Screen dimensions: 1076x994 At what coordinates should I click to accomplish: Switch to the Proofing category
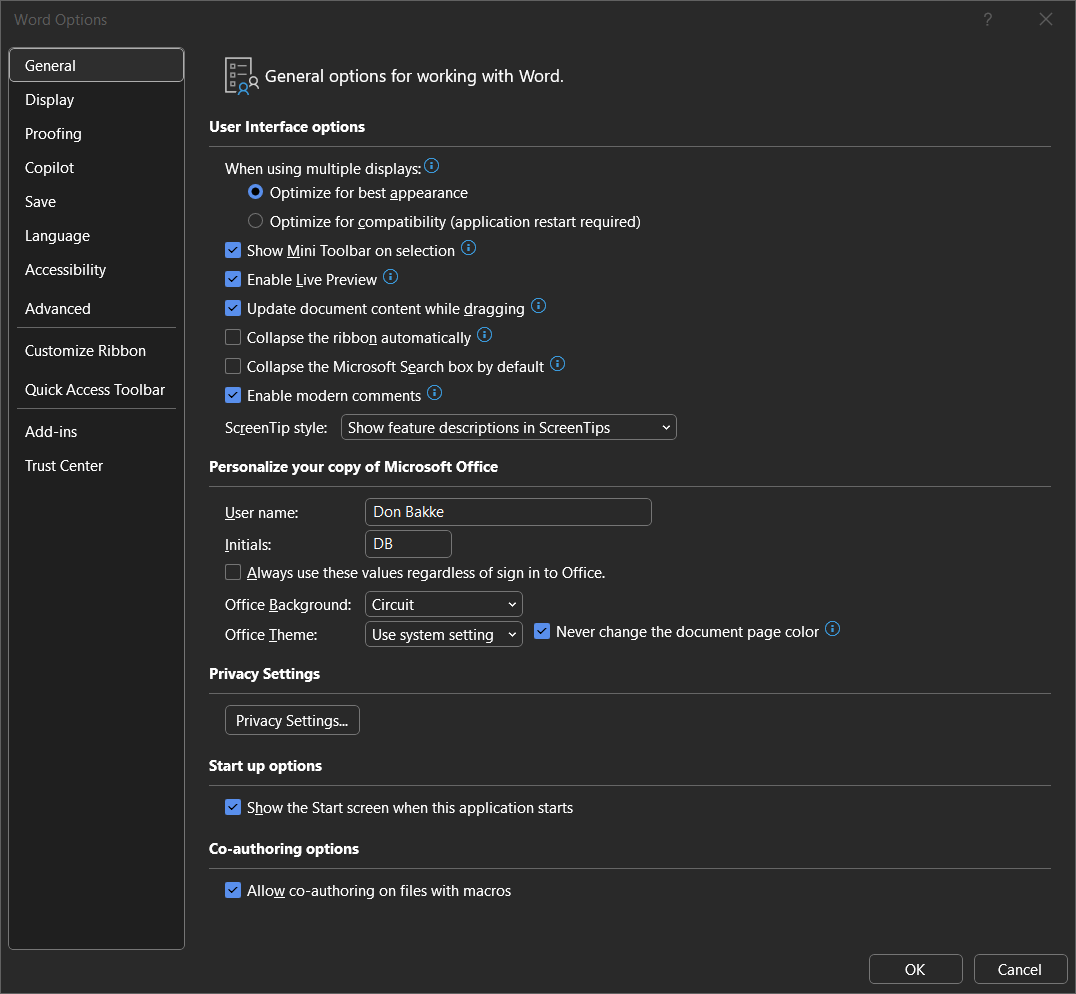tap(53, 134)
